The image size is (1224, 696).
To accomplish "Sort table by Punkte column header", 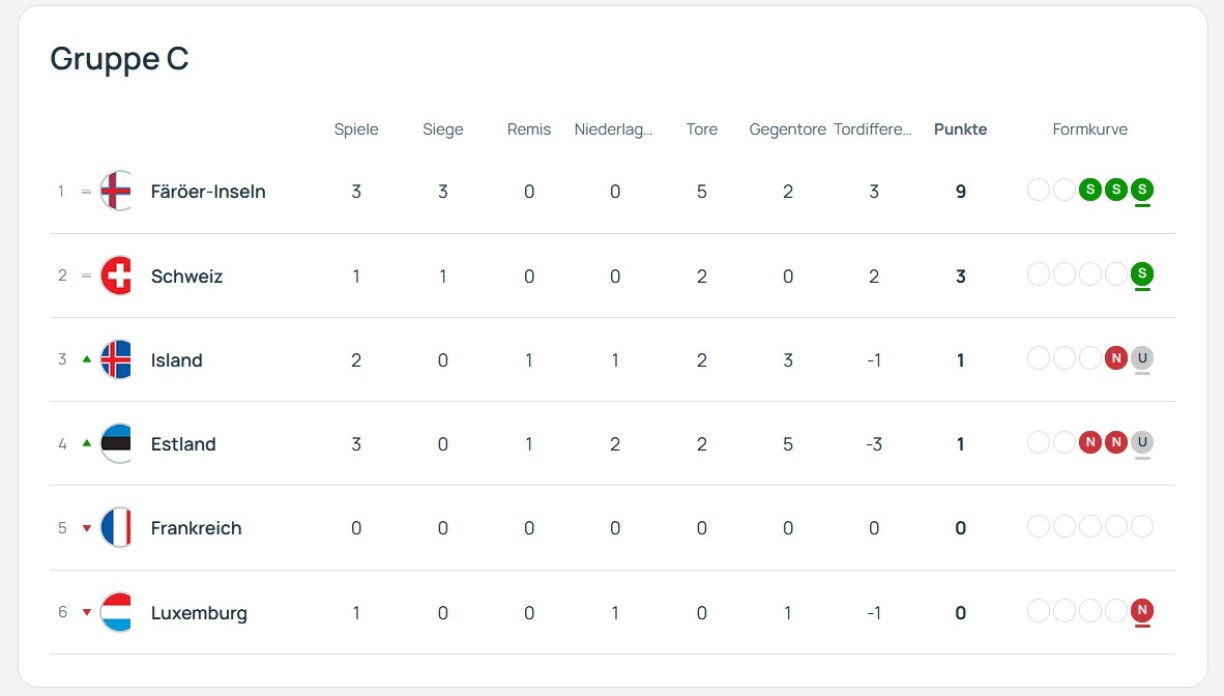I will pyautogui.click(x=960, y=129).
